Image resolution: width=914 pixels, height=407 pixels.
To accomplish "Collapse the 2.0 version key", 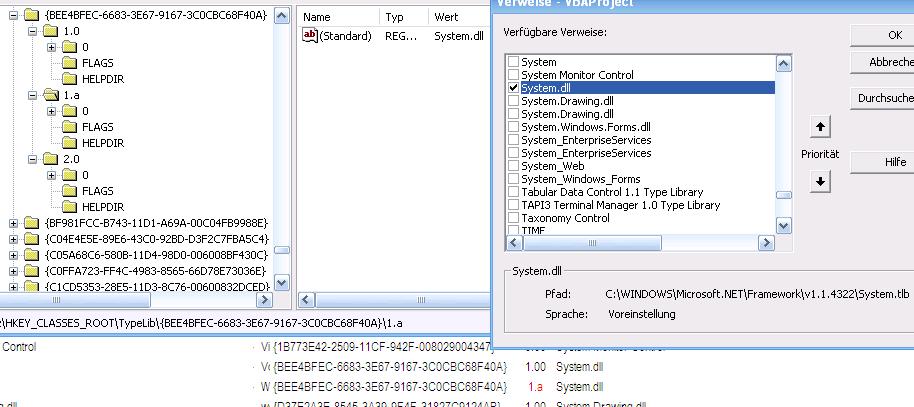I will [33, 159].
